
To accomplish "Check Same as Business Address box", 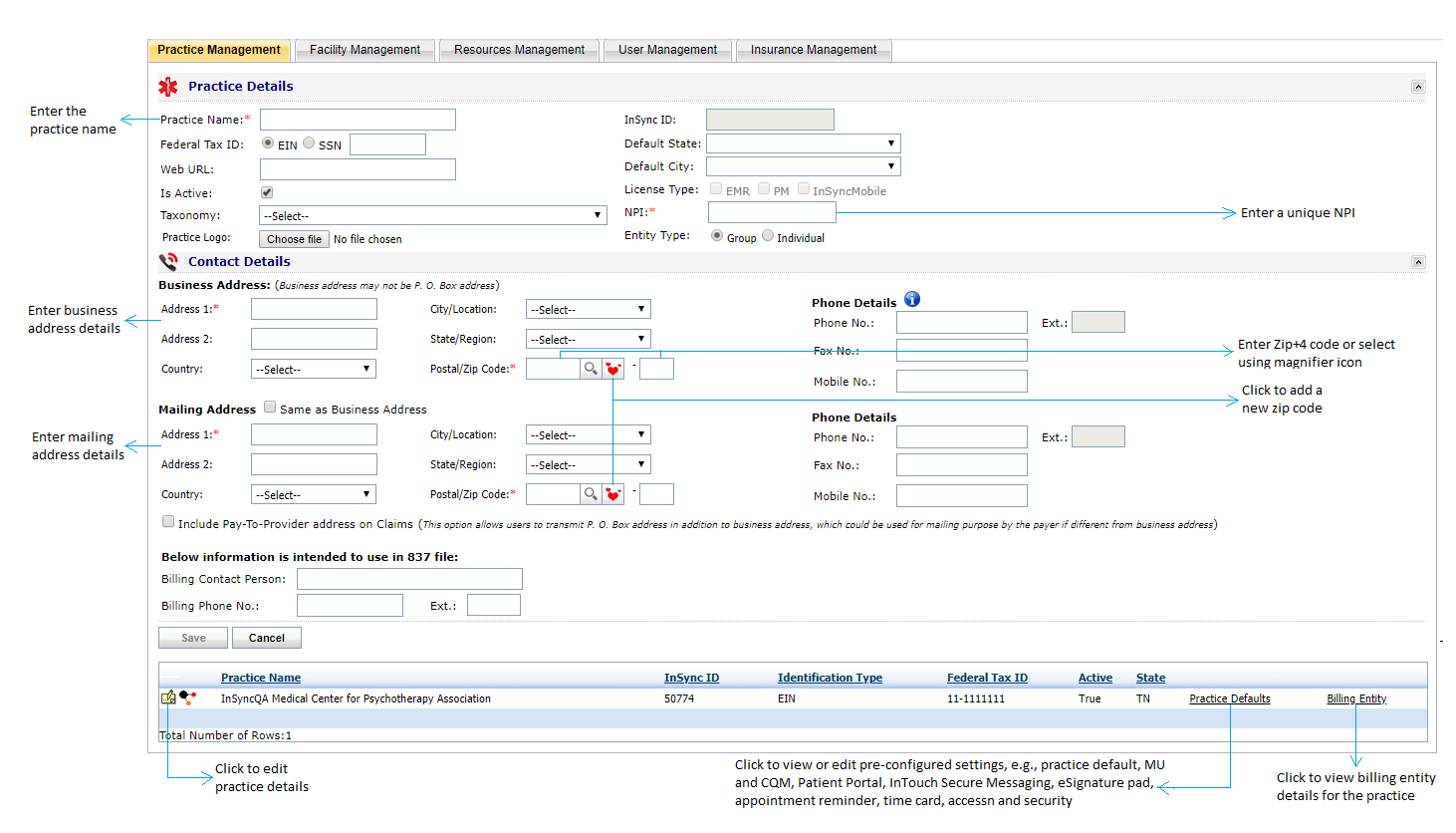I will [x=270, y=408].
